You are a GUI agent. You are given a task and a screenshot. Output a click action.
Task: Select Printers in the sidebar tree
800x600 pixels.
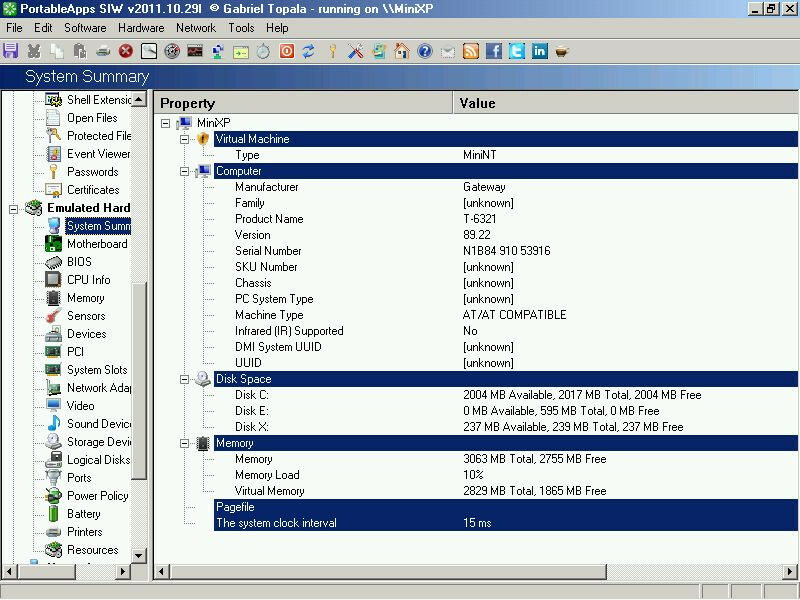click(84, 532)
